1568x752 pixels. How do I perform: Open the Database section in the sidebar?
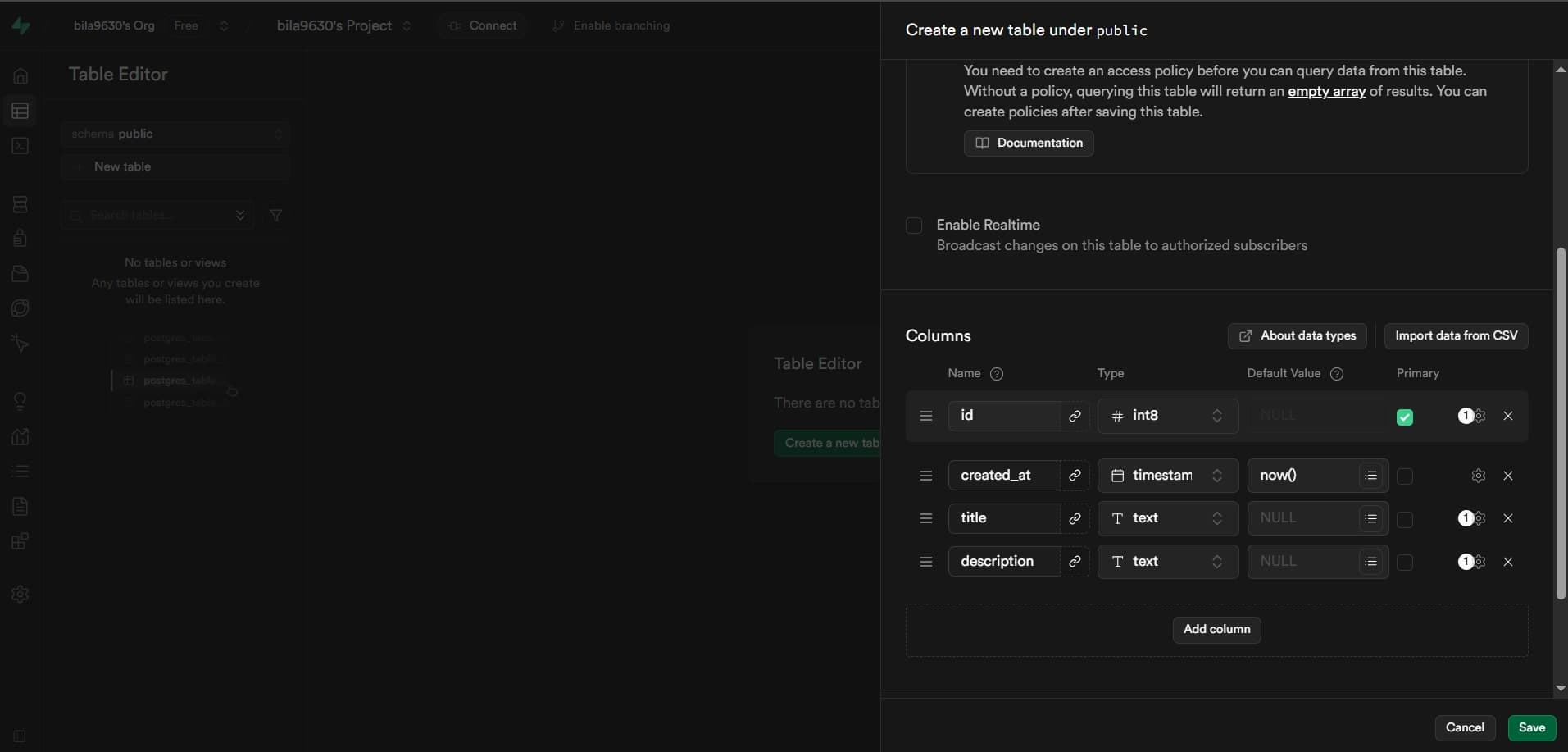pos(20,203)
